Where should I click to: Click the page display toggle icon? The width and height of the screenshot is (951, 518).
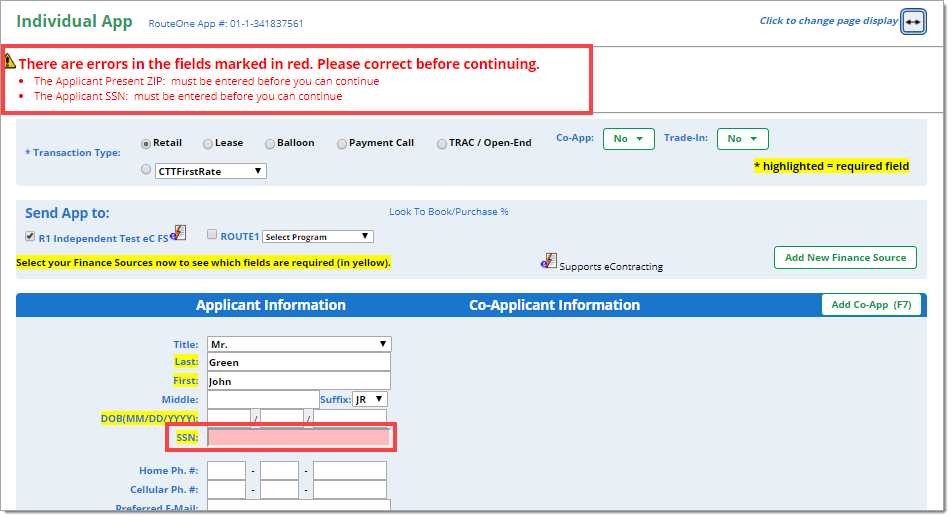click(913, 21)
